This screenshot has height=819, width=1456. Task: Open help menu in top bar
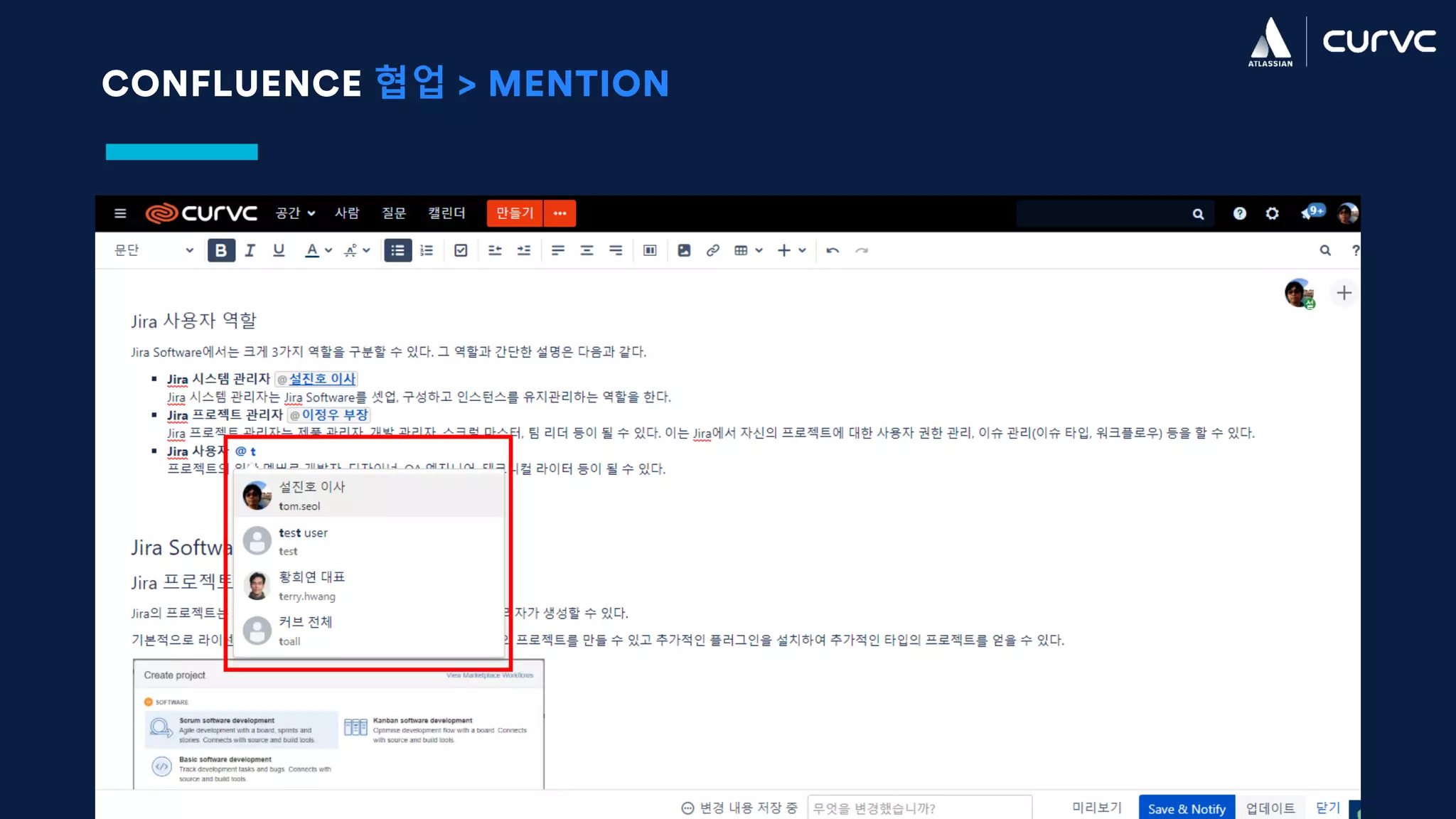[x=1239, y=213]
